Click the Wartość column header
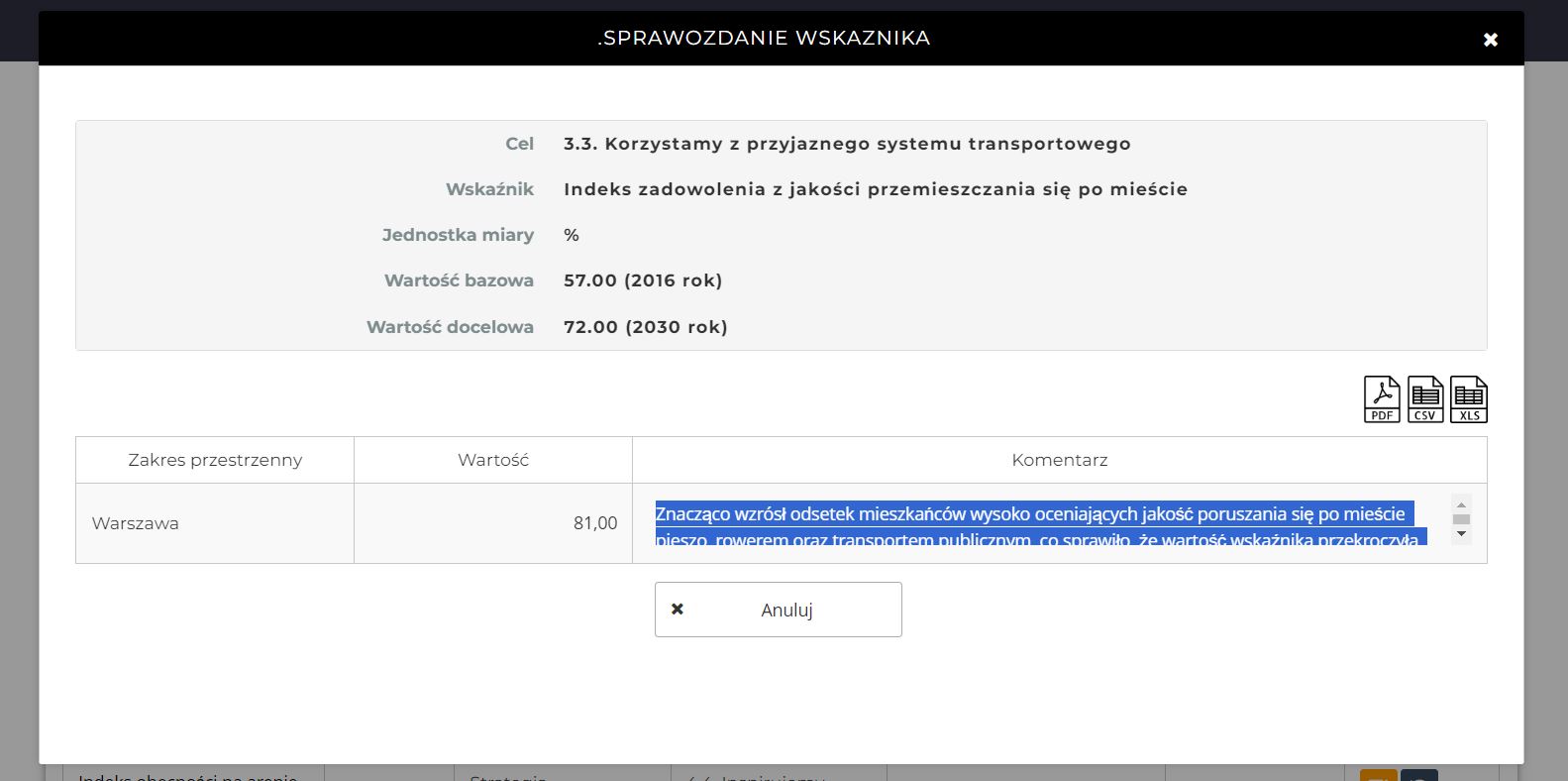The height and width of the screenshot is (781, 1568). [493, 460]
